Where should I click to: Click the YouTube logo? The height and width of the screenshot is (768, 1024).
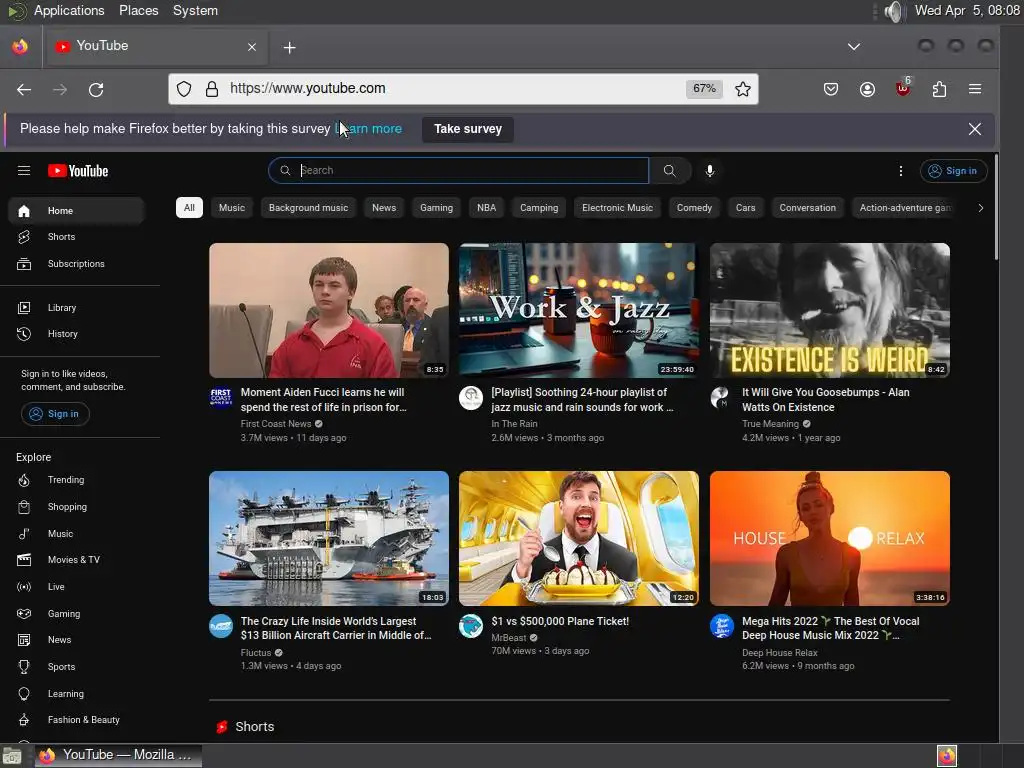78,170
